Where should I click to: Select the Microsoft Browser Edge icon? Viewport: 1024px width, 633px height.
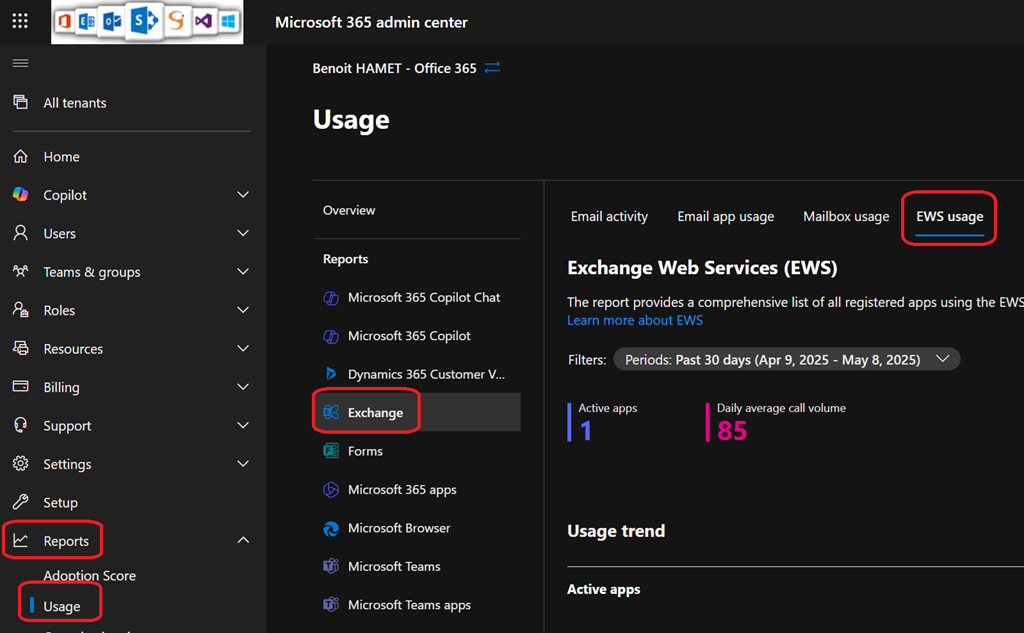click(331, 529)
